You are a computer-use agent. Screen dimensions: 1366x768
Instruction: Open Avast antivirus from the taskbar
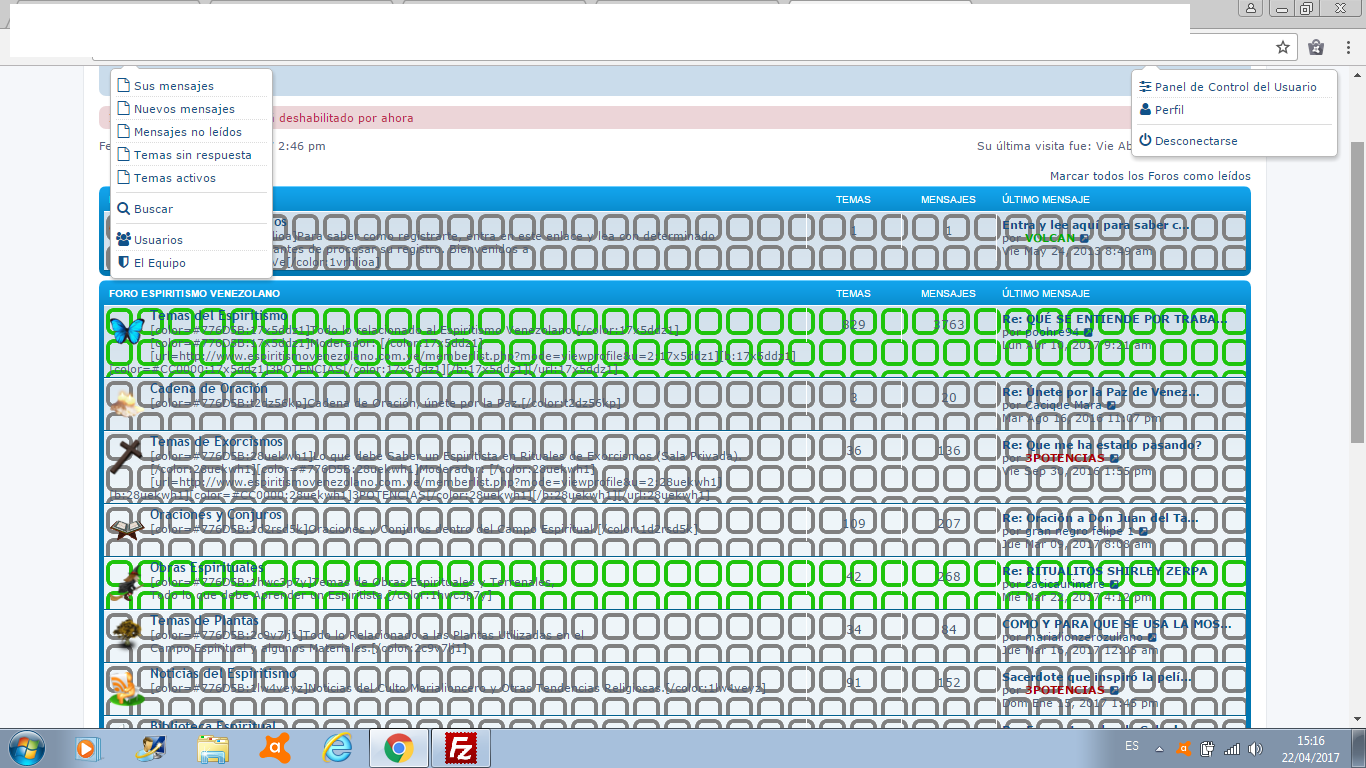pos(275,747)
